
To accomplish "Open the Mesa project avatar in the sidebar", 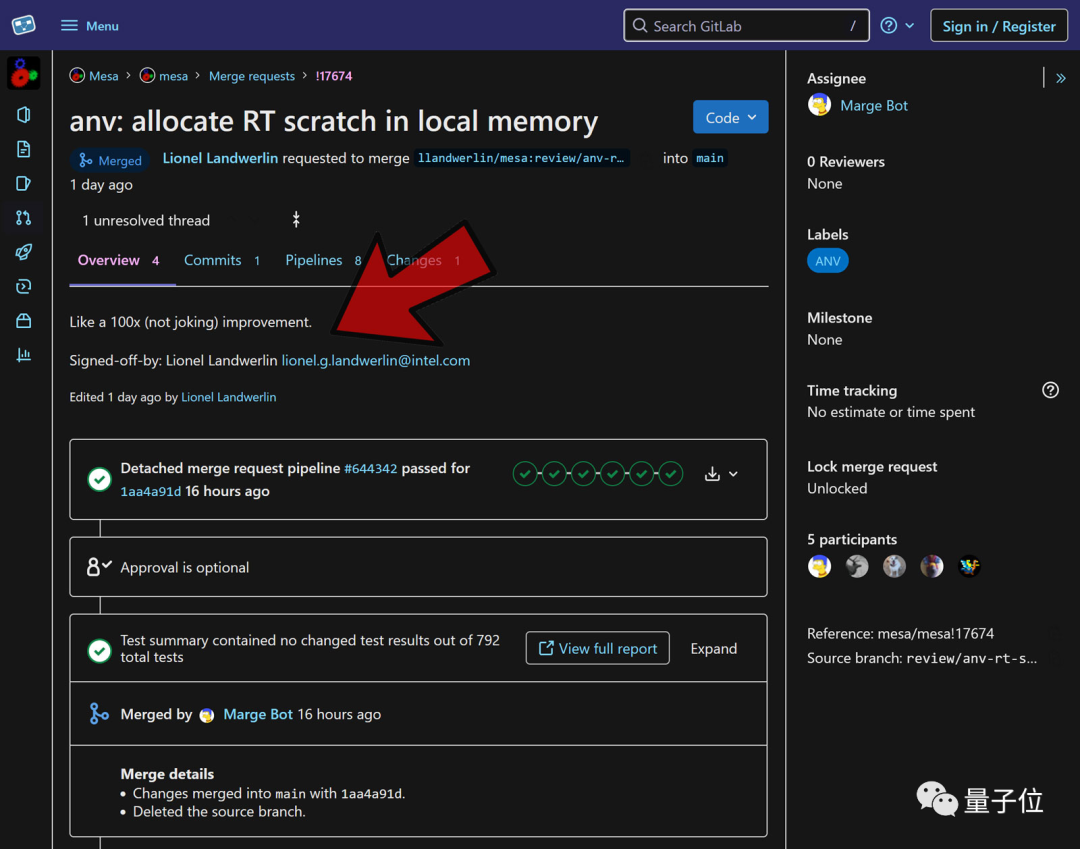I will point(23,73).
